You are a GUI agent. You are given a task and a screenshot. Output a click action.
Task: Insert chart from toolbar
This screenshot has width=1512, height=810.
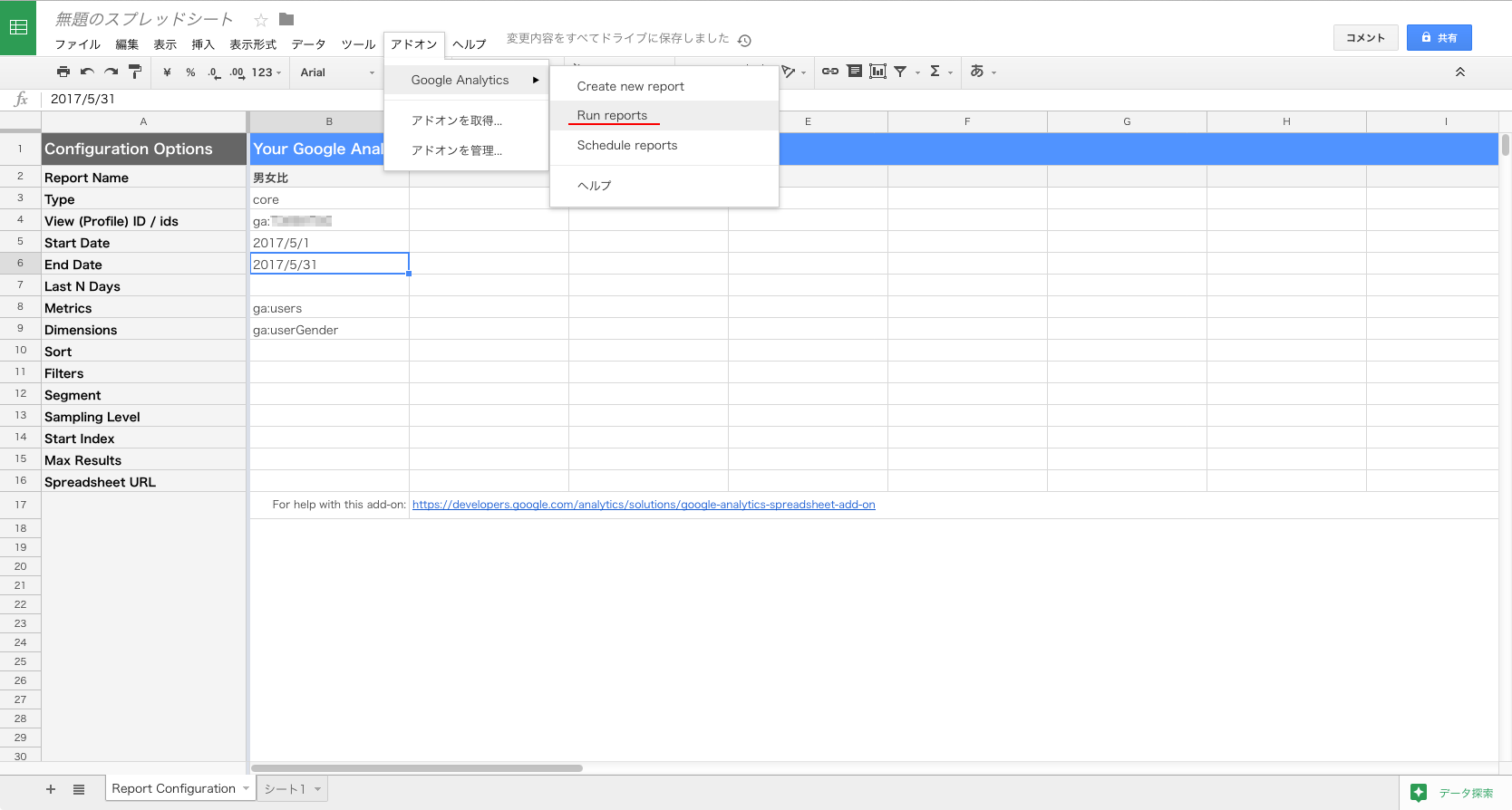click(877, 71)
